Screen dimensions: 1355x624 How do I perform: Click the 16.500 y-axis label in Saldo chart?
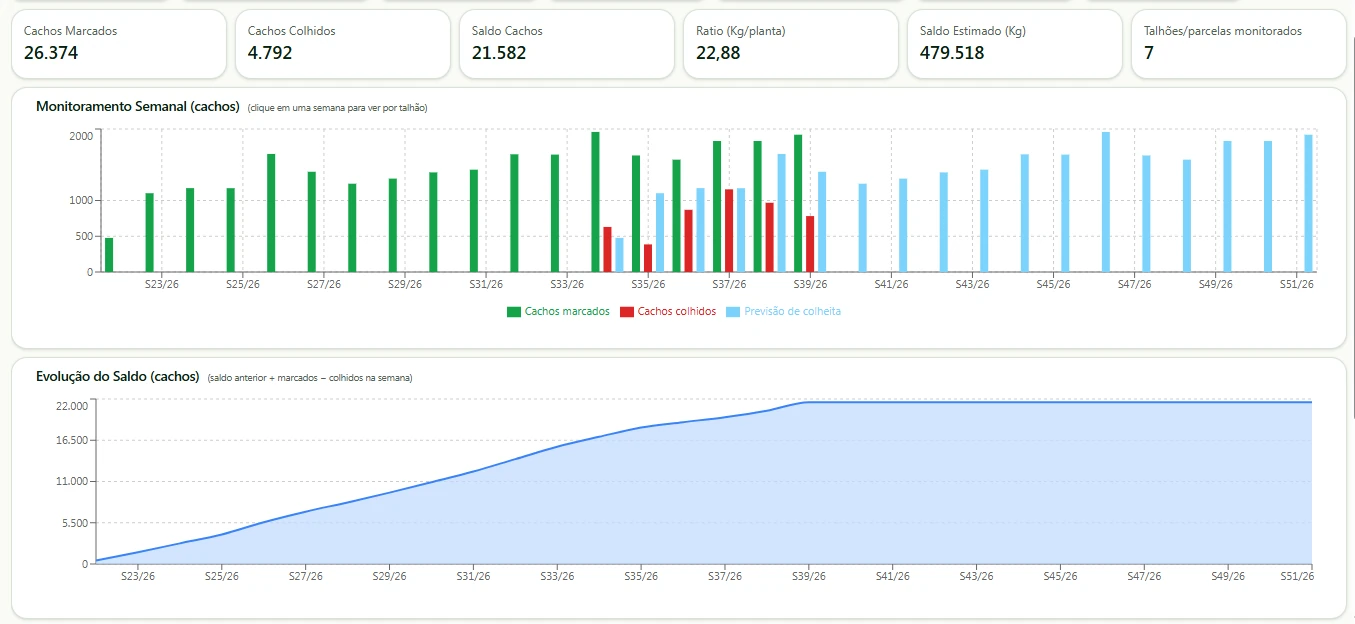pos(72,440)
